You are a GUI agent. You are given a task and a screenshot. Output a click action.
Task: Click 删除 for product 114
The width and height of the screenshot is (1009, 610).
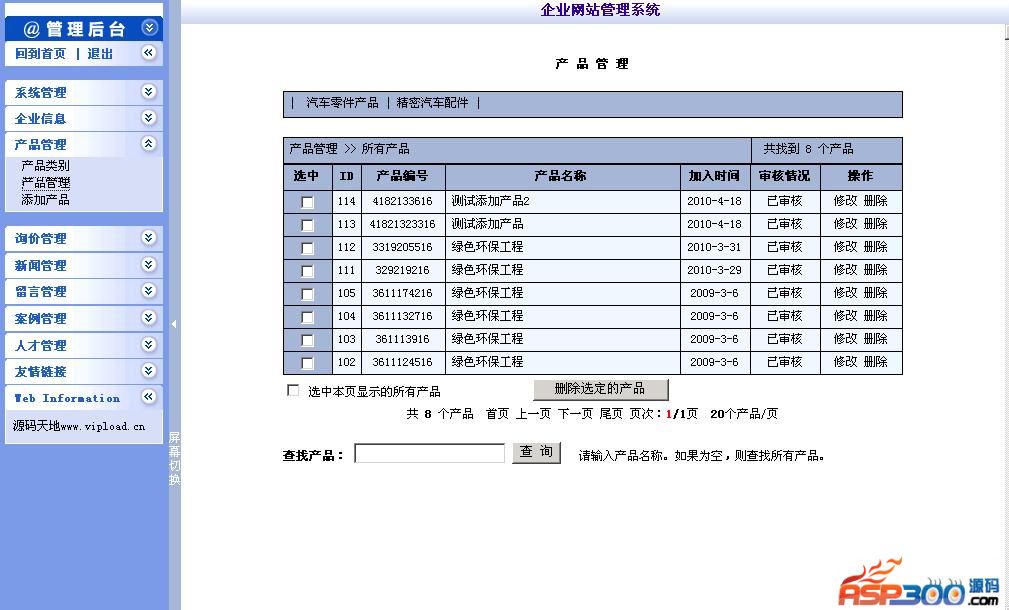(x=876, y=201)
